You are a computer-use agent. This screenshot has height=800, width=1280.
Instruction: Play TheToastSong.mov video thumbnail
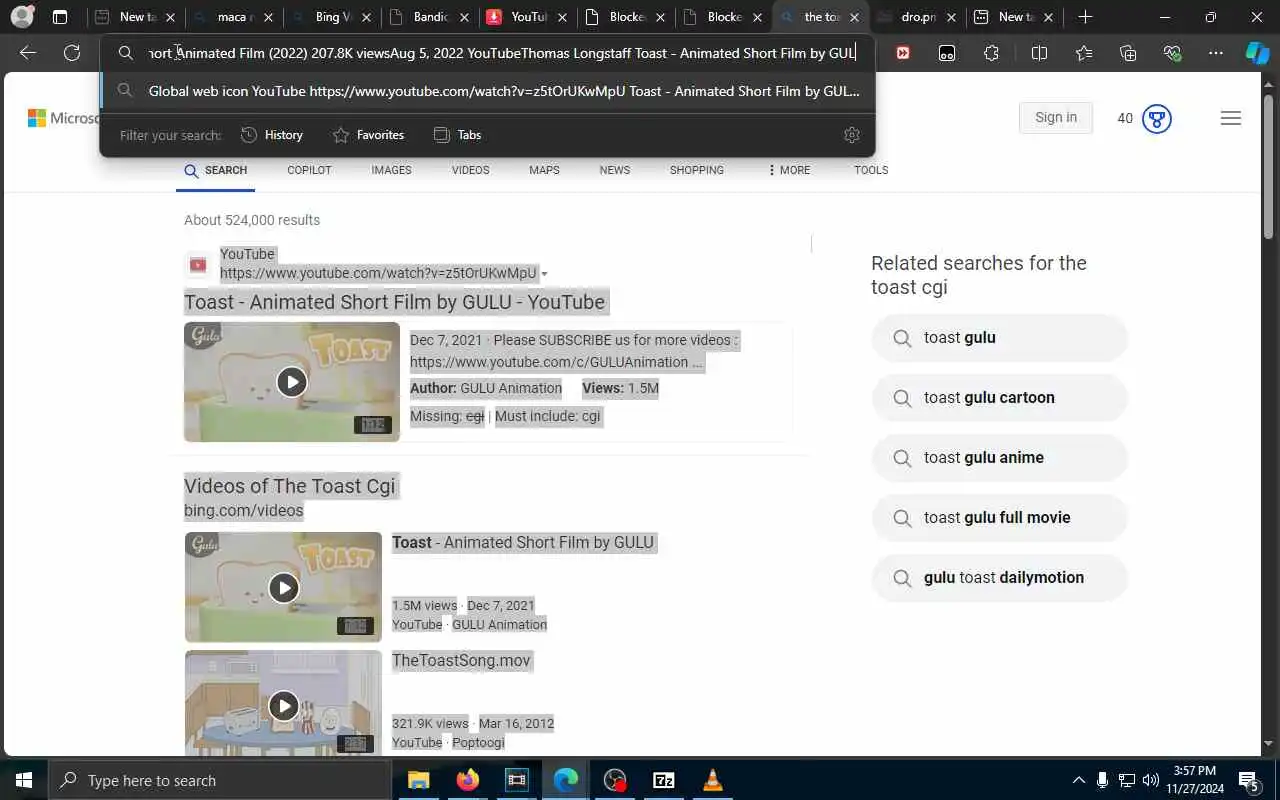[283, 703]
